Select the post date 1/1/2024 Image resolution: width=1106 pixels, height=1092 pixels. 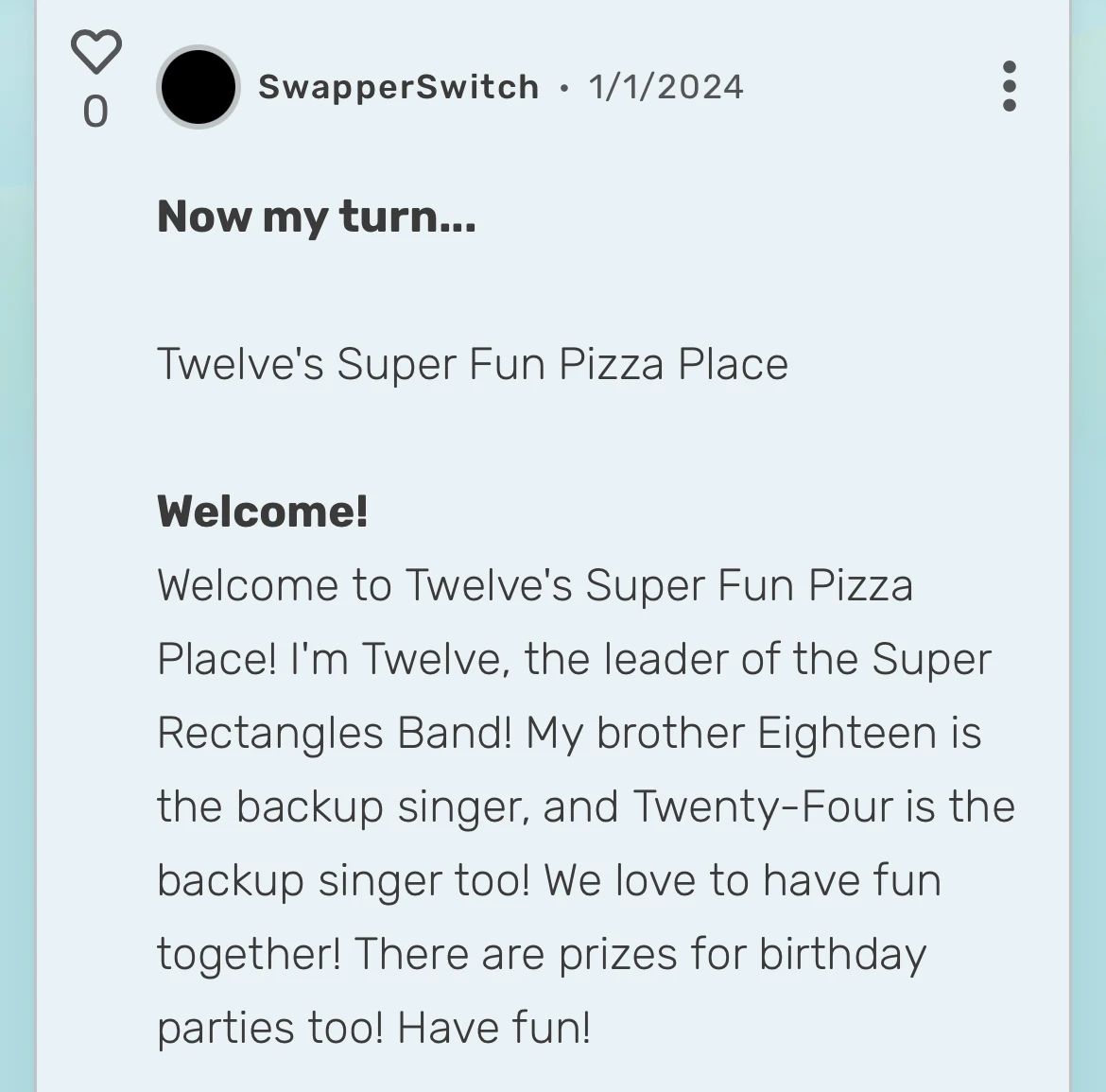tap(665, 86)
